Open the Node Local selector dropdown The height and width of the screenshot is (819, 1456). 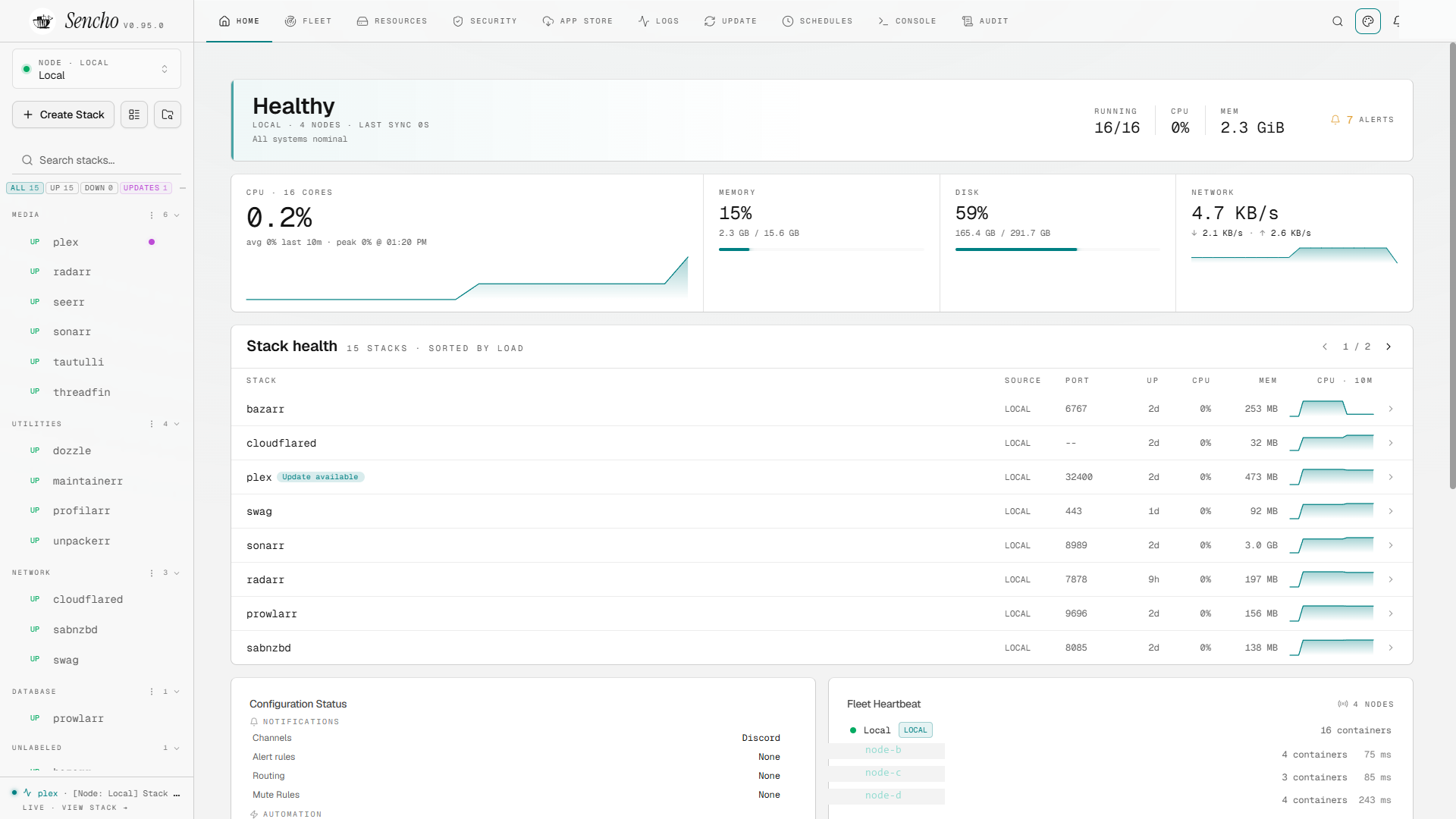click(x=96, y=69)
